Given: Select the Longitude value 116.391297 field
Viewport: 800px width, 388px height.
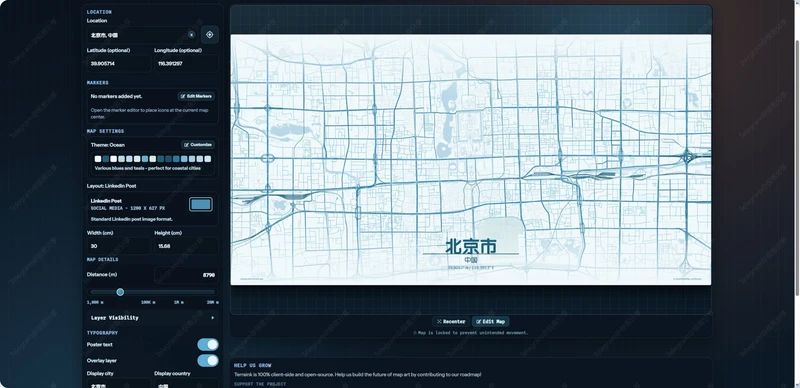Looking at the screenshot, I should click(186, 64).
